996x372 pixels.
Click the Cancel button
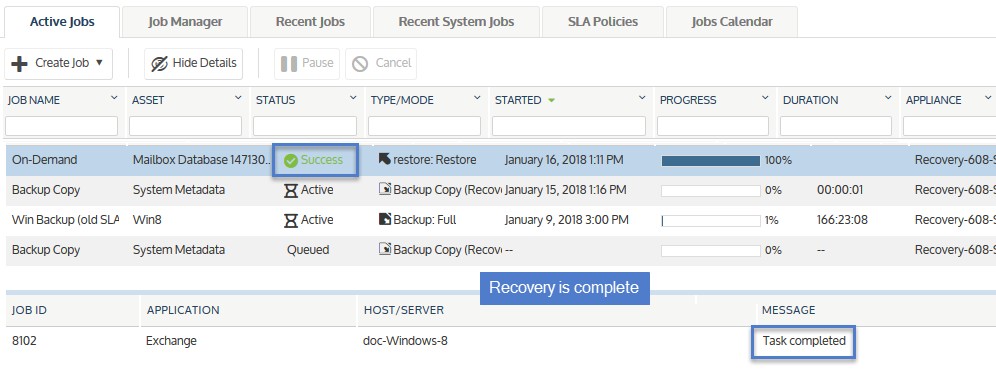coord(380,63)
